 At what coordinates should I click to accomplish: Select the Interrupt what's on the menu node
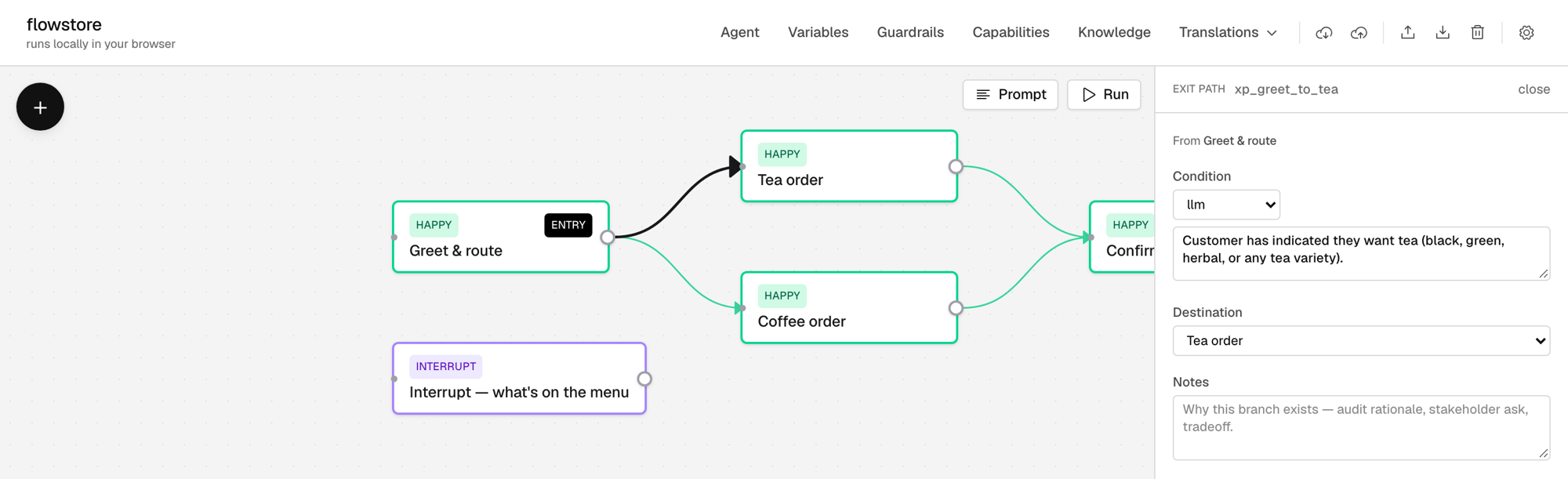519,379
